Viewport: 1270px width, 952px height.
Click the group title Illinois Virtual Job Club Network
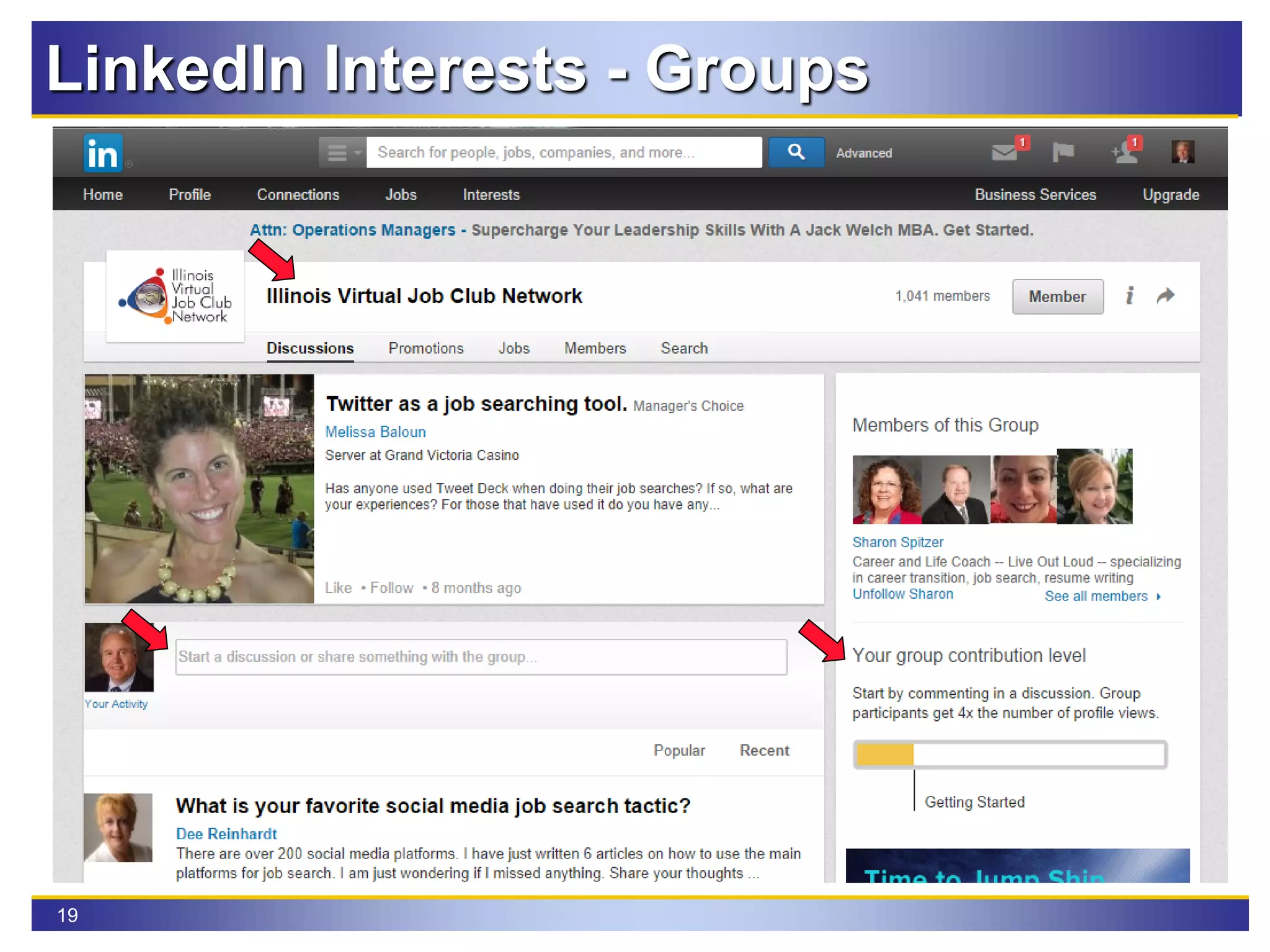pyautogui.click(x=424, y=296)
